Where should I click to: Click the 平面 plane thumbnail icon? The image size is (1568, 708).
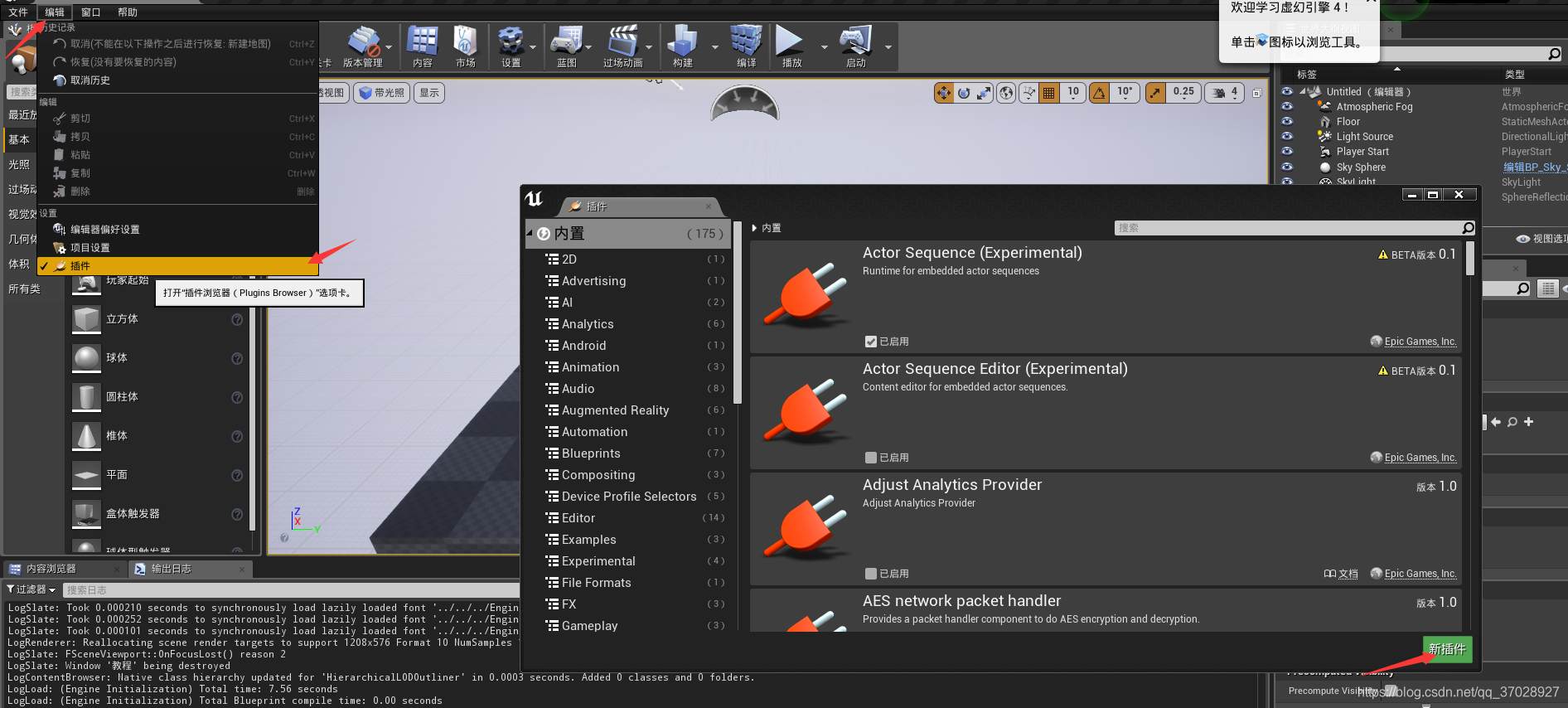point(86,475)
